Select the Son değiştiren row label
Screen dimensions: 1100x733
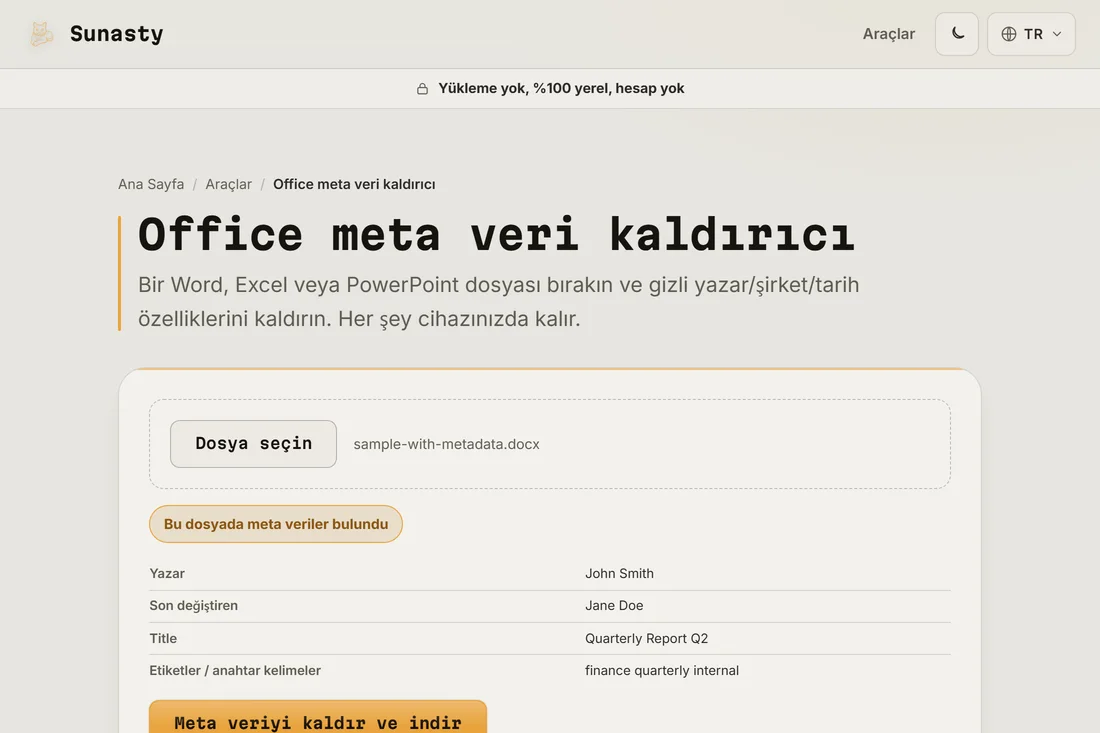click(194, 605)
